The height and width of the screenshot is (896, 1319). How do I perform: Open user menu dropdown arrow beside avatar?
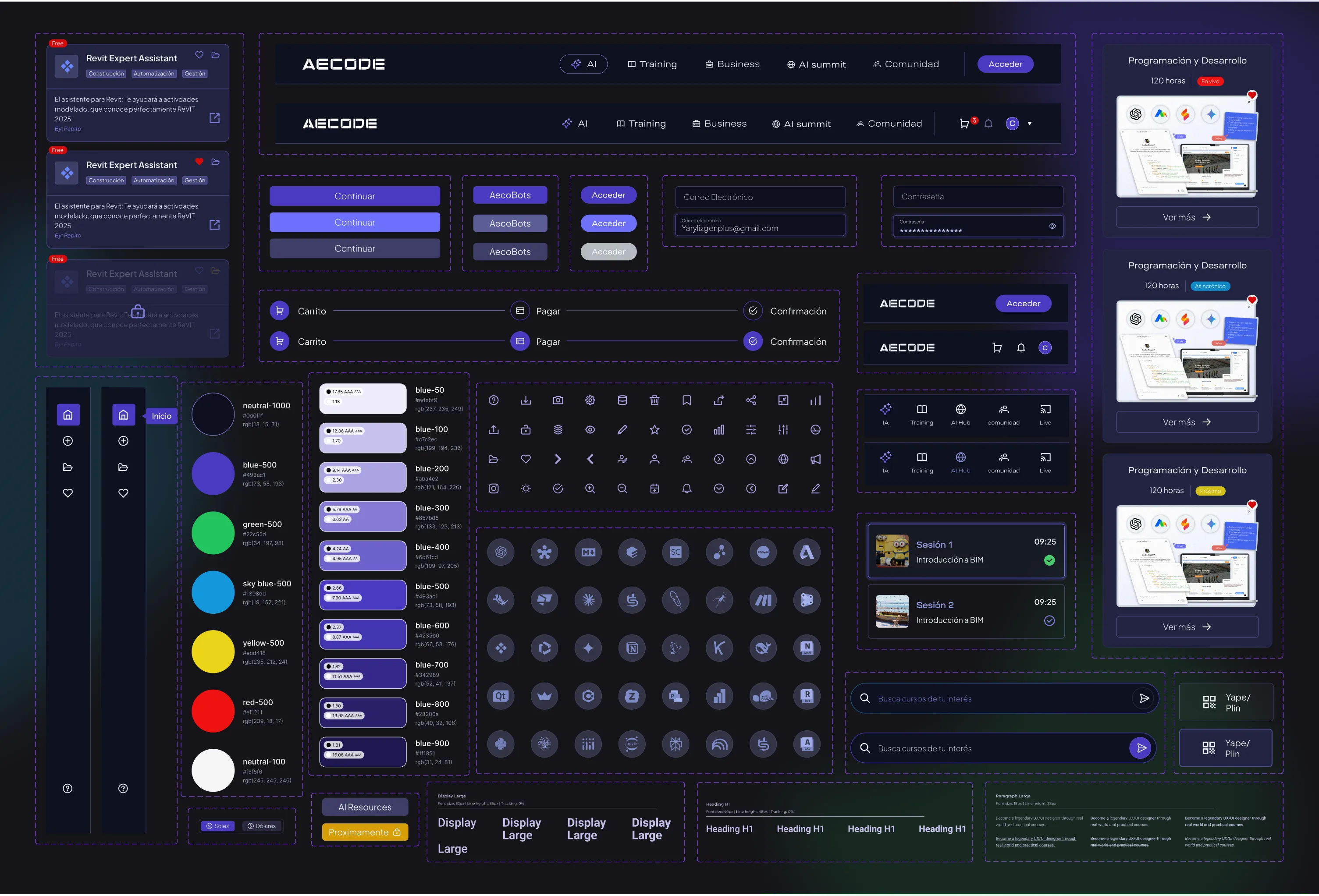pos(1030,124)
